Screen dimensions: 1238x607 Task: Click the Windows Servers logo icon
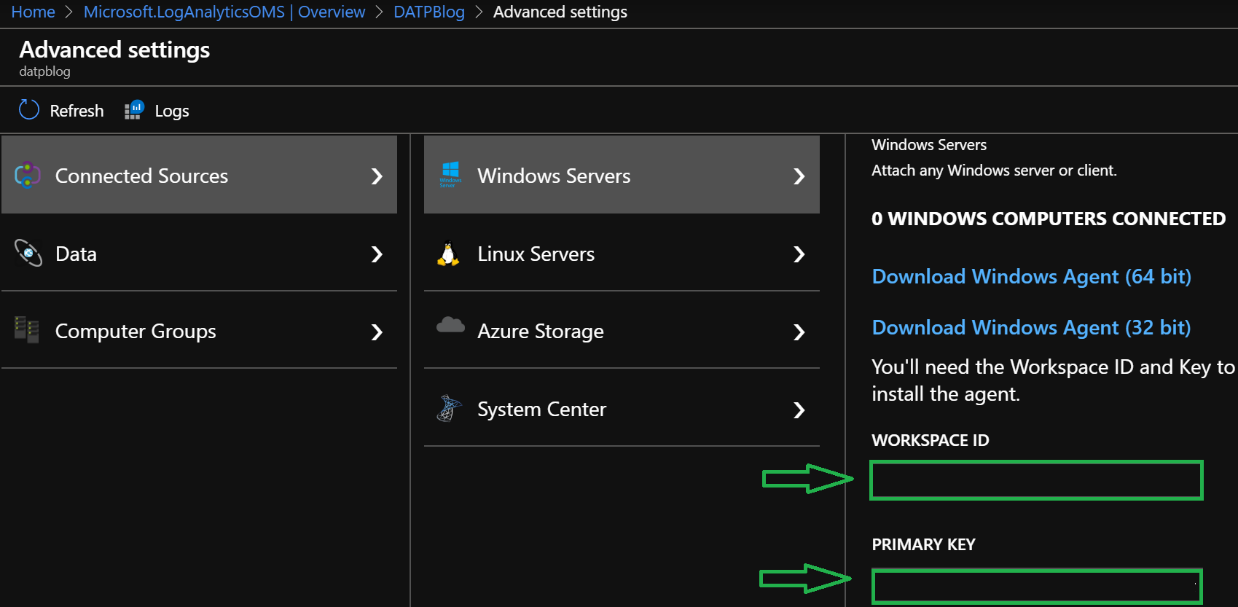(449, 175)
